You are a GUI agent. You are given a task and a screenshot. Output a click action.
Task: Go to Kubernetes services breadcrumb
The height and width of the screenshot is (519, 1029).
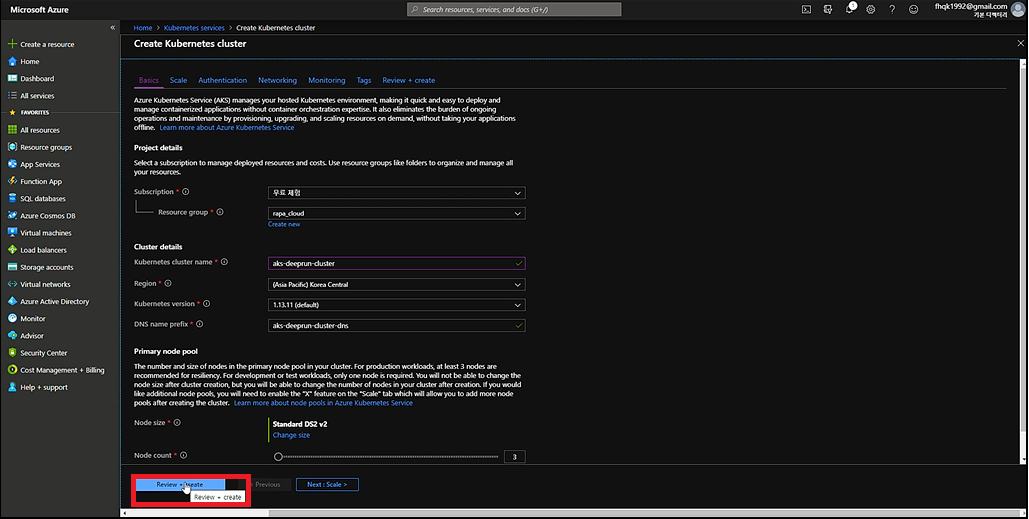(x=194, y=28)
